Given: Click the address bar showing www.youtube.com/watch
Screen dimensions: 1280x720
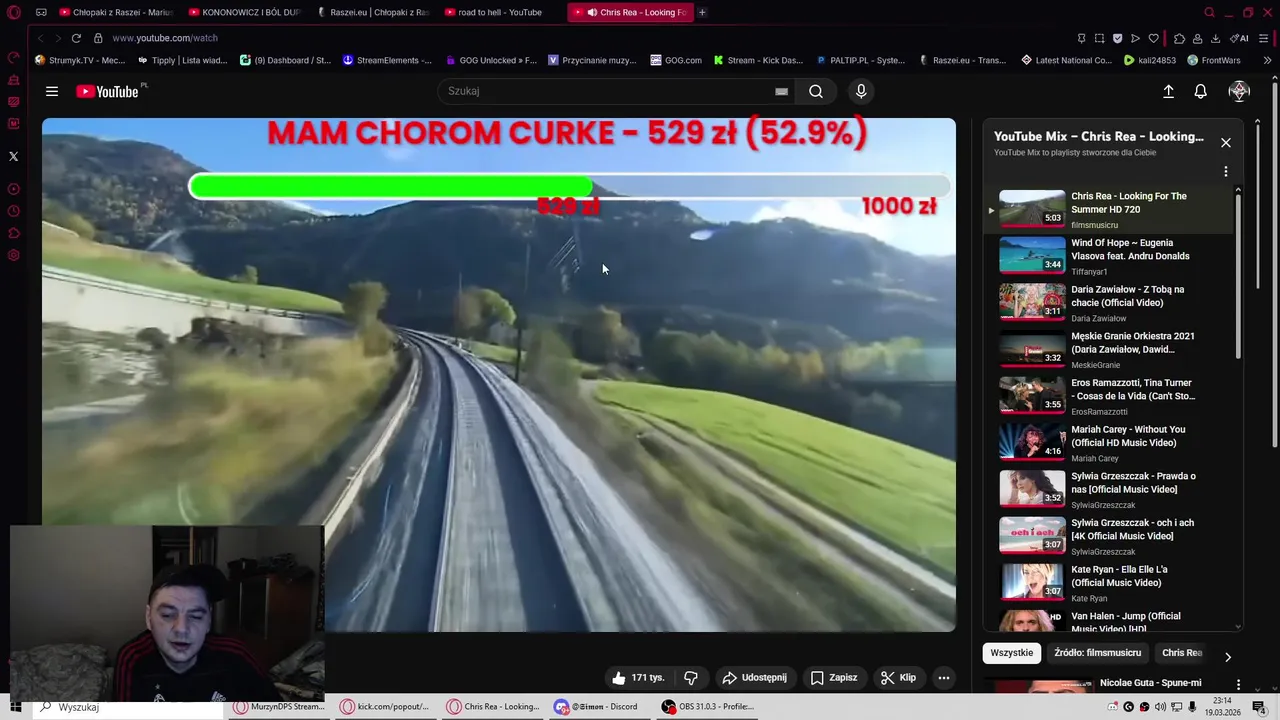Looking at the screenshot, I should pos(165,38).
